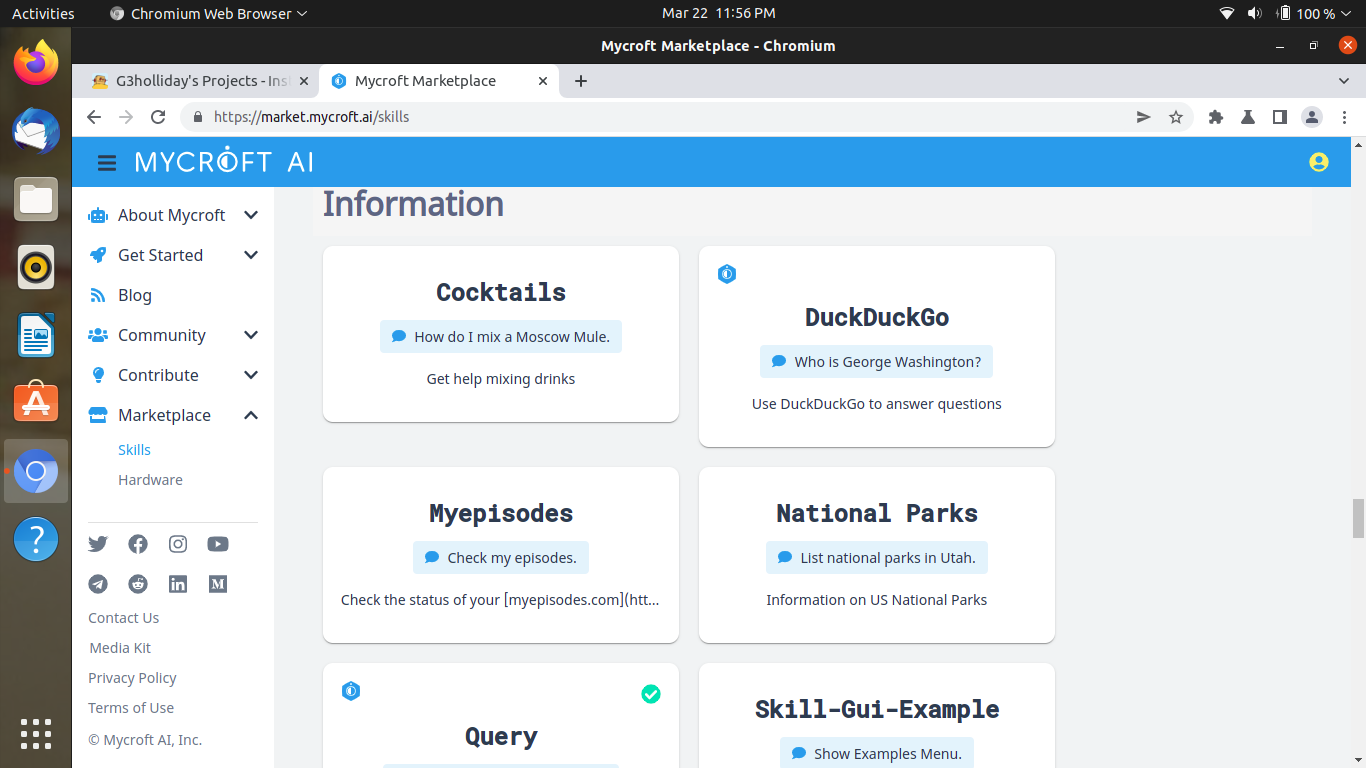Open Chromium three-dot menu
The height and width of the screenshot is (768, 1366).
1344,117
